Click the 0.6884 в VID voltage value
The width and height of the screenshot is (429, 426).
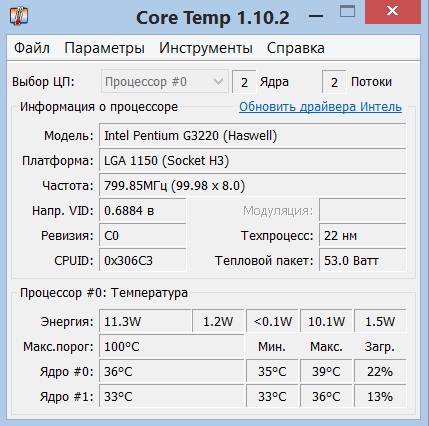143,211
